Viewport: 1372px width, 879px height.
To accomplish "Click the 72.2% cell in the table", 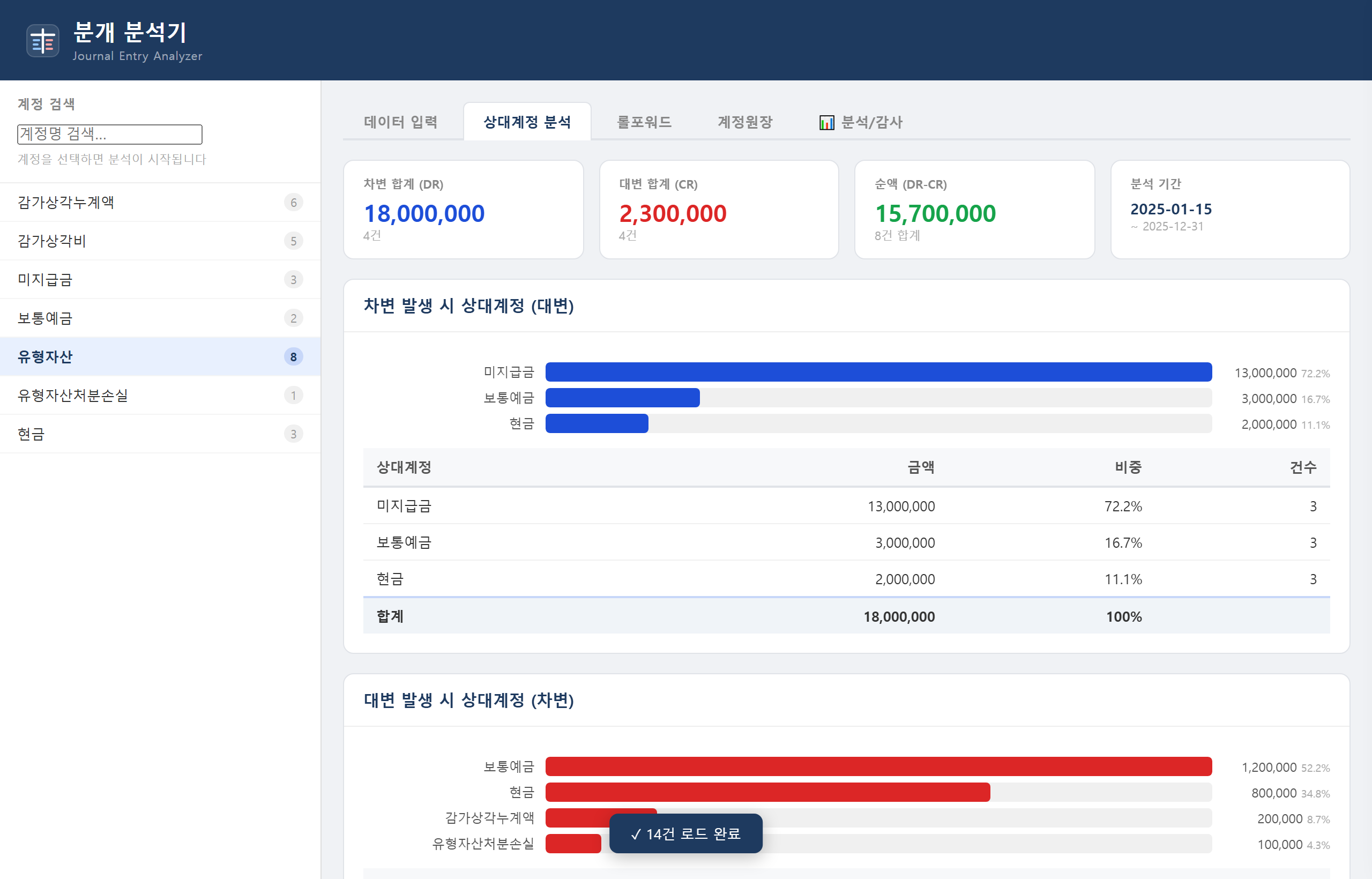I will [1123, 506].
